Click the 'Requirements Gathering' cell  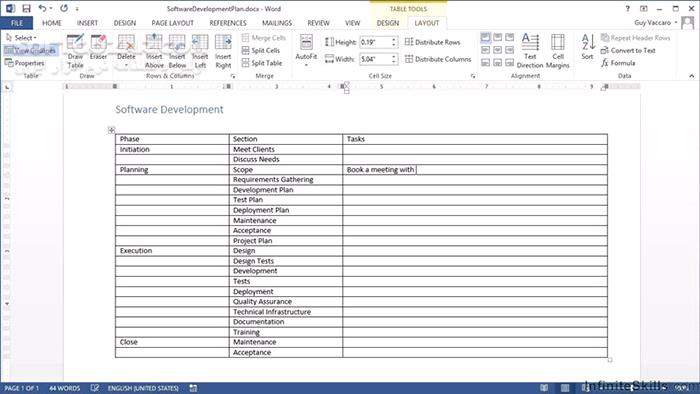pyautogui.click(x=286, y=179)
